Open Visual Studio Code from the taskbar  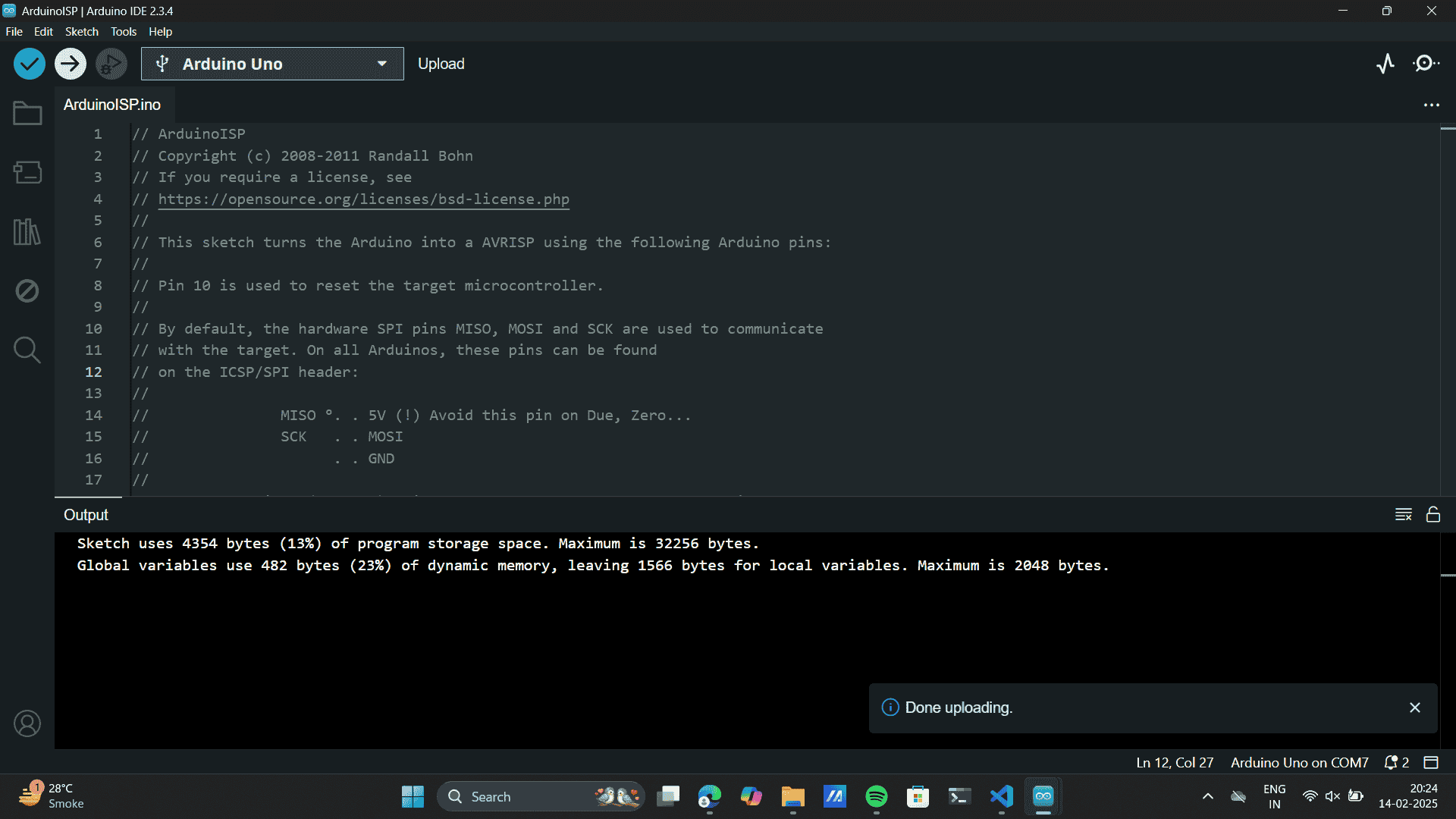[x=1002, y=796]
